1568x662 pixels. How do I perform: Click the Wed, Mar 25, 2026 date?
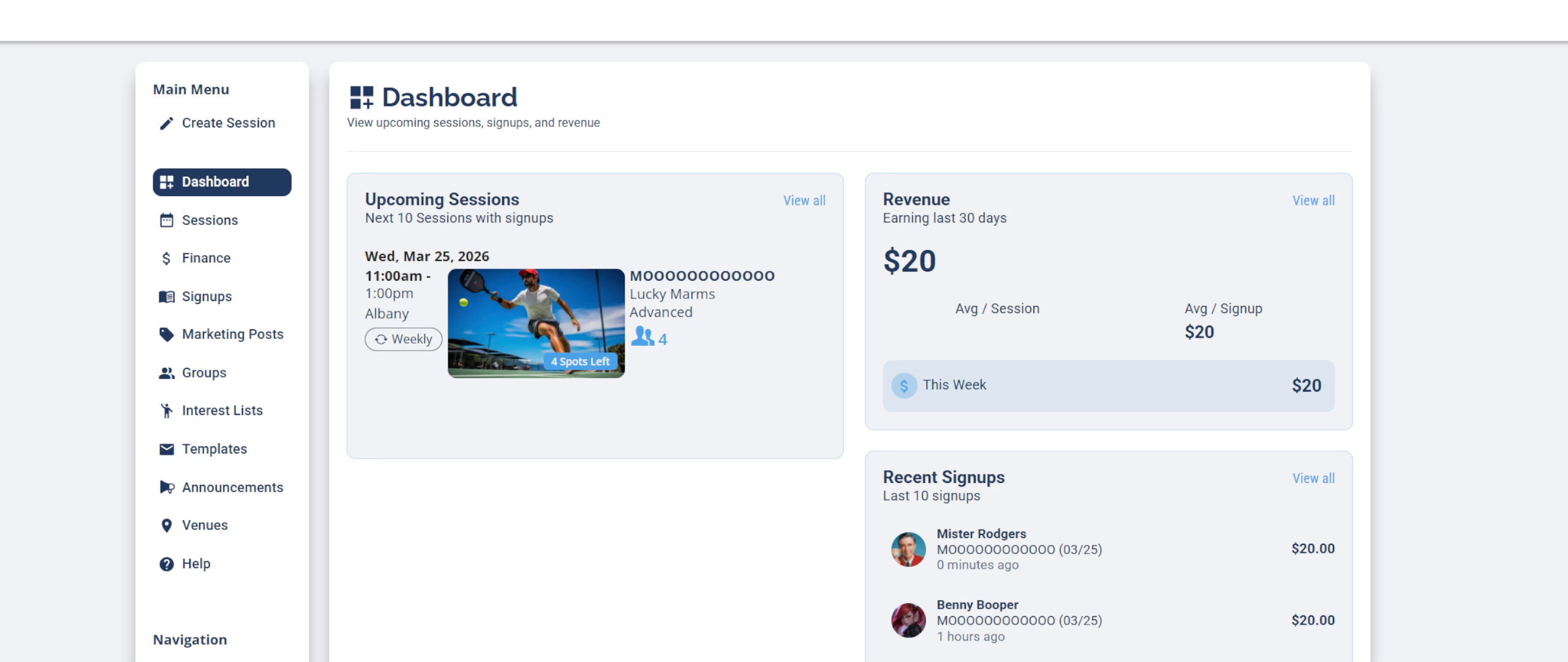click(427, 256)
